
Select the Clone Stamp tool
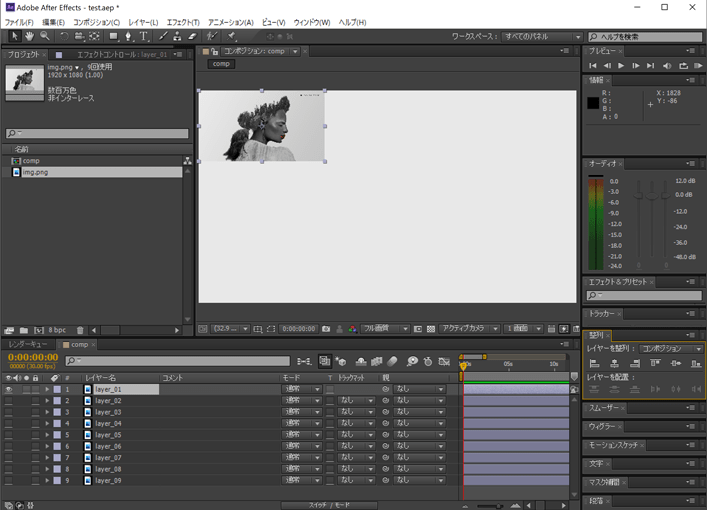point(177,36)
